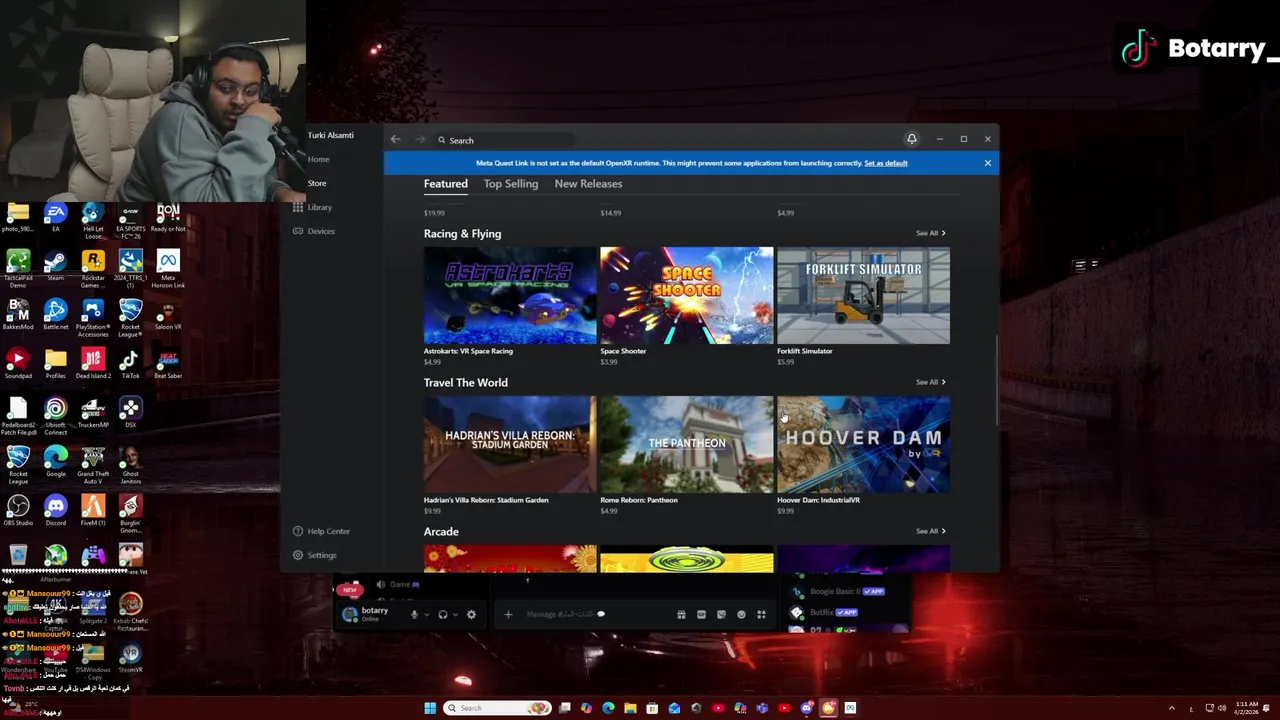This screenshot has width=1280, height=720.
Task: Open the TruckersMP desktop icon
Action: coord(93,412)
